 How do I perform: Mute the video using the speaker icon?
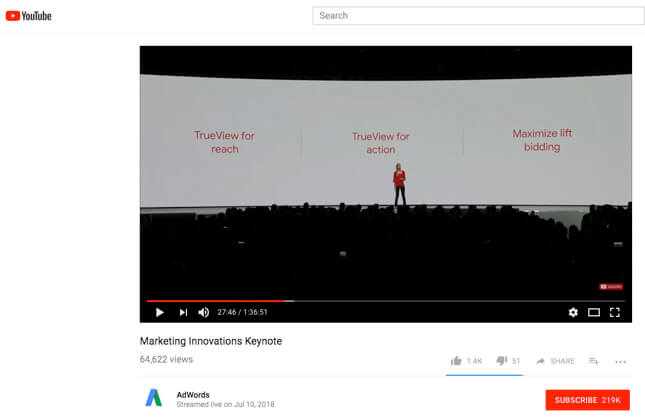(x=204, y=312)
